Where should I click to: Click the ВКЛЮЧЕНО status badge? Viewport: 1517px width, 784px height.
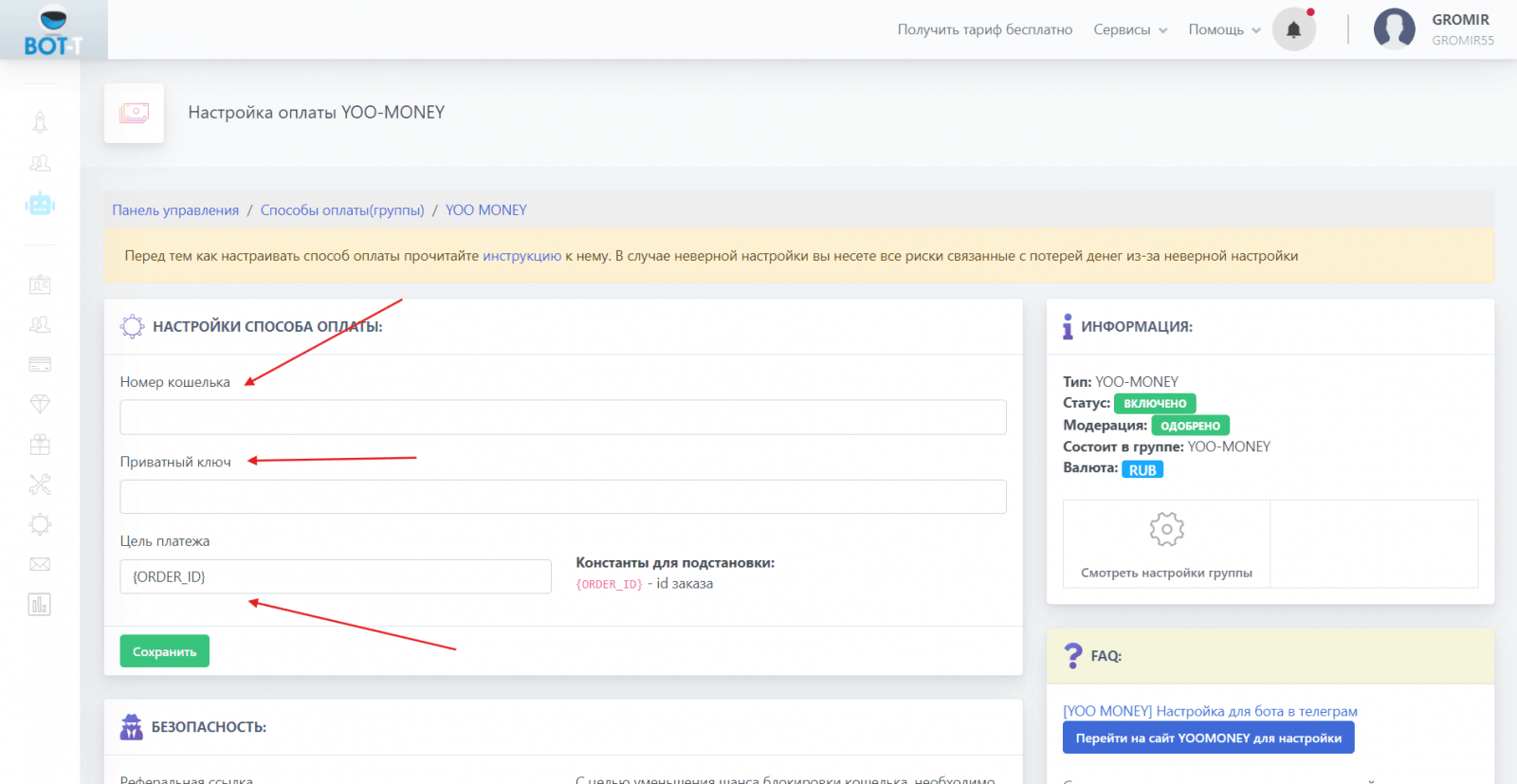1155,403
